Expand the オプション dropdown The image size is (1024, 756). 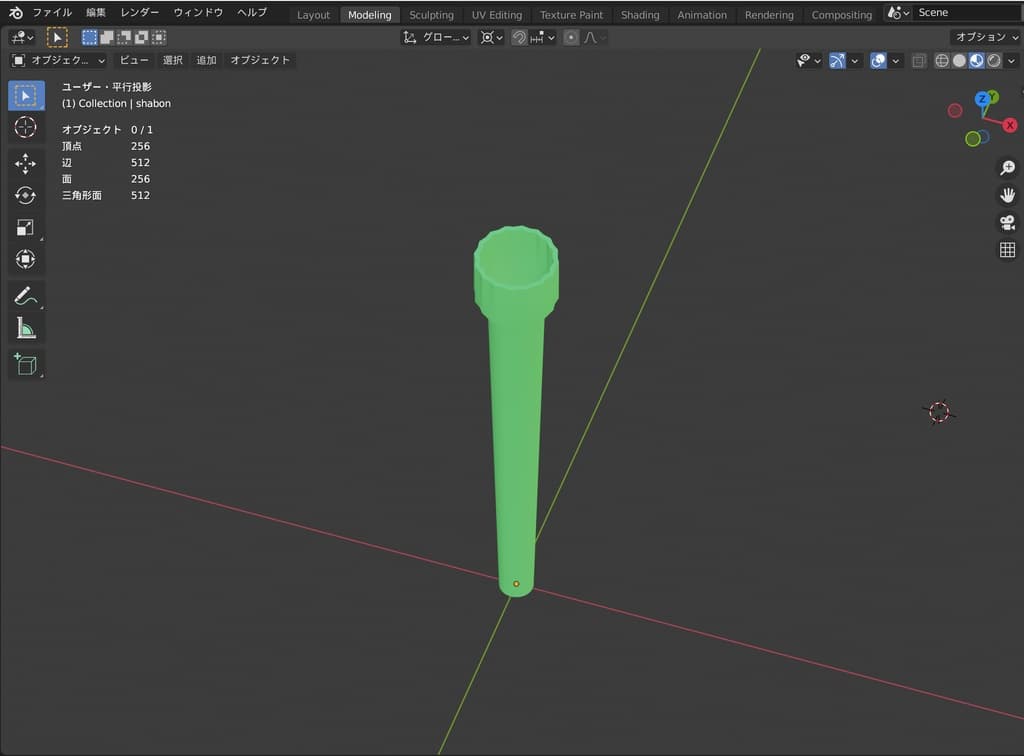pos(985,37)
